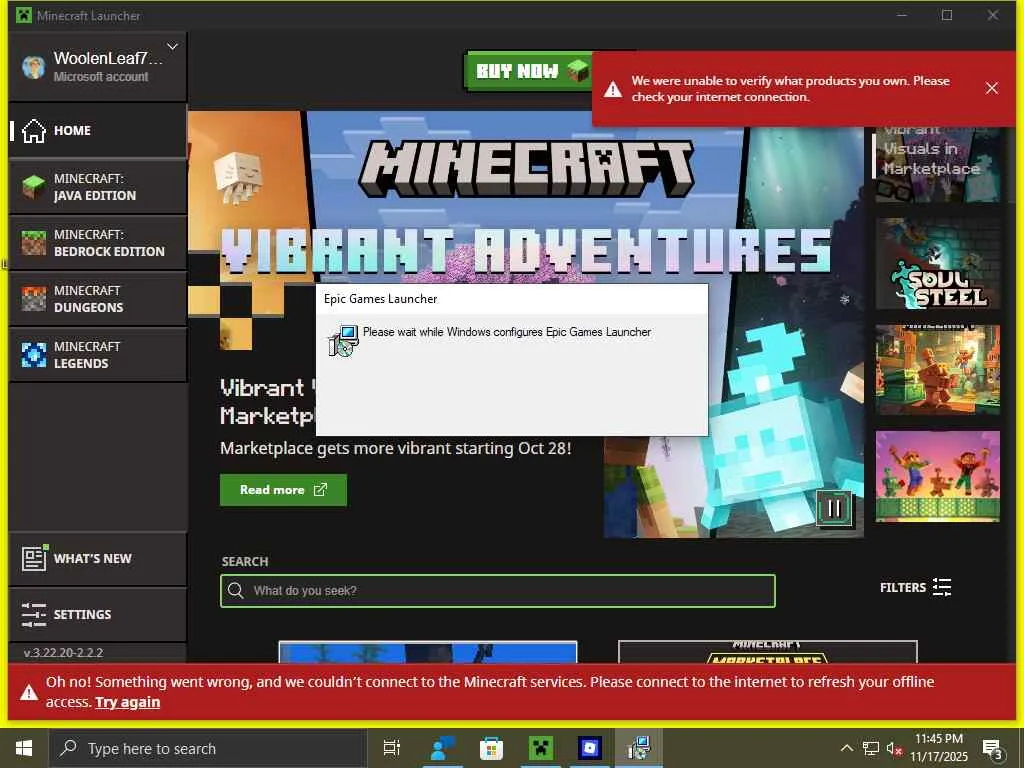Open the Soul Steel thumbnail

(938, 264)
